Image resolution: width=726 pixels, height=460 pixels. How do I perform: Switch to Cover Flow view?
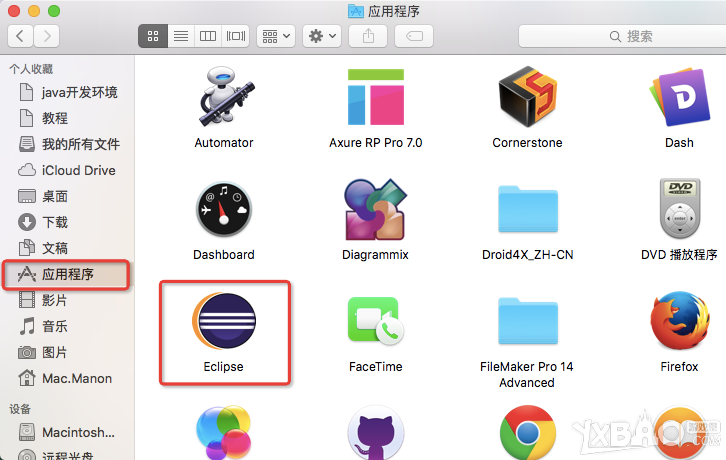coord(236,36)
